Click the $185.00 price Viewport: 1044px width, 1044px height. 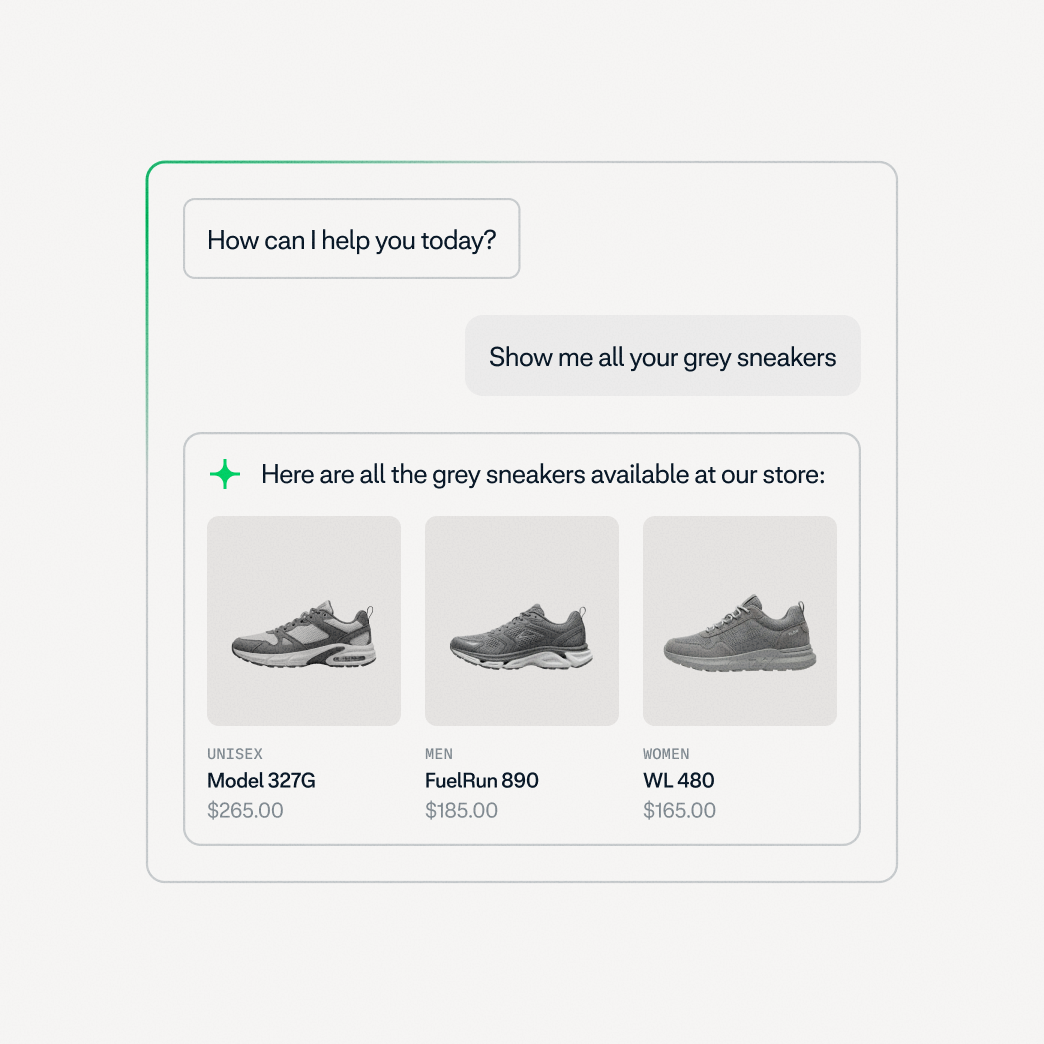pyautogui.click(x=461, y=811)
